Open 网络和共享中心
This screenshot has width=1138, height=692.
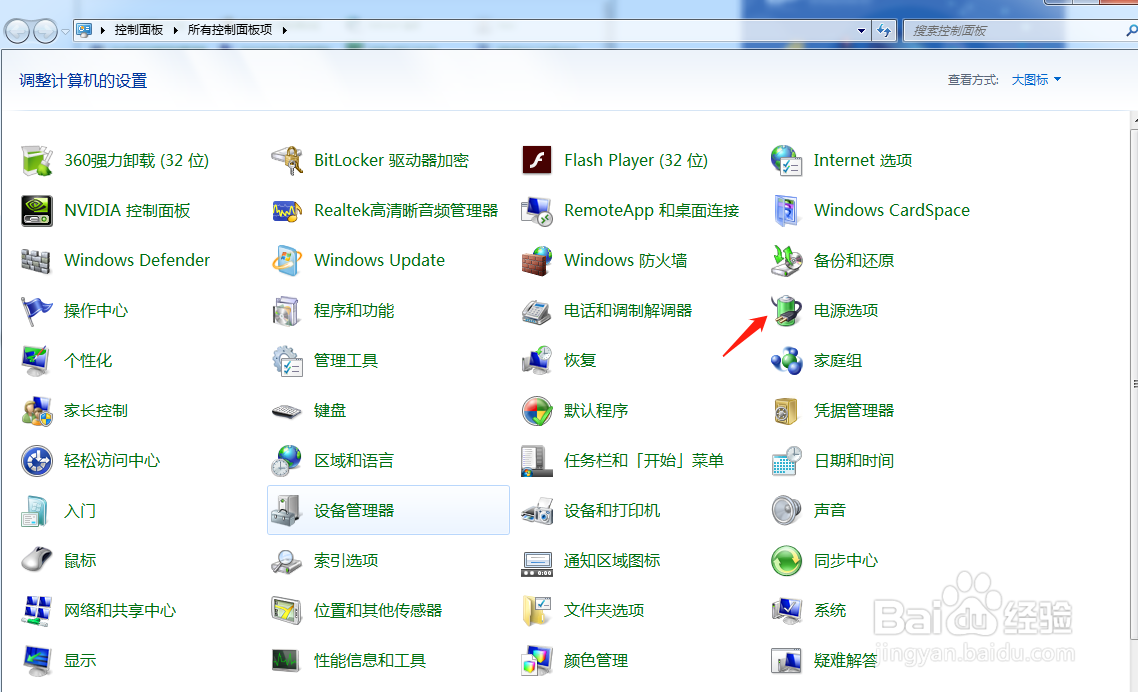pyautogui.click(x=120, y=611)
